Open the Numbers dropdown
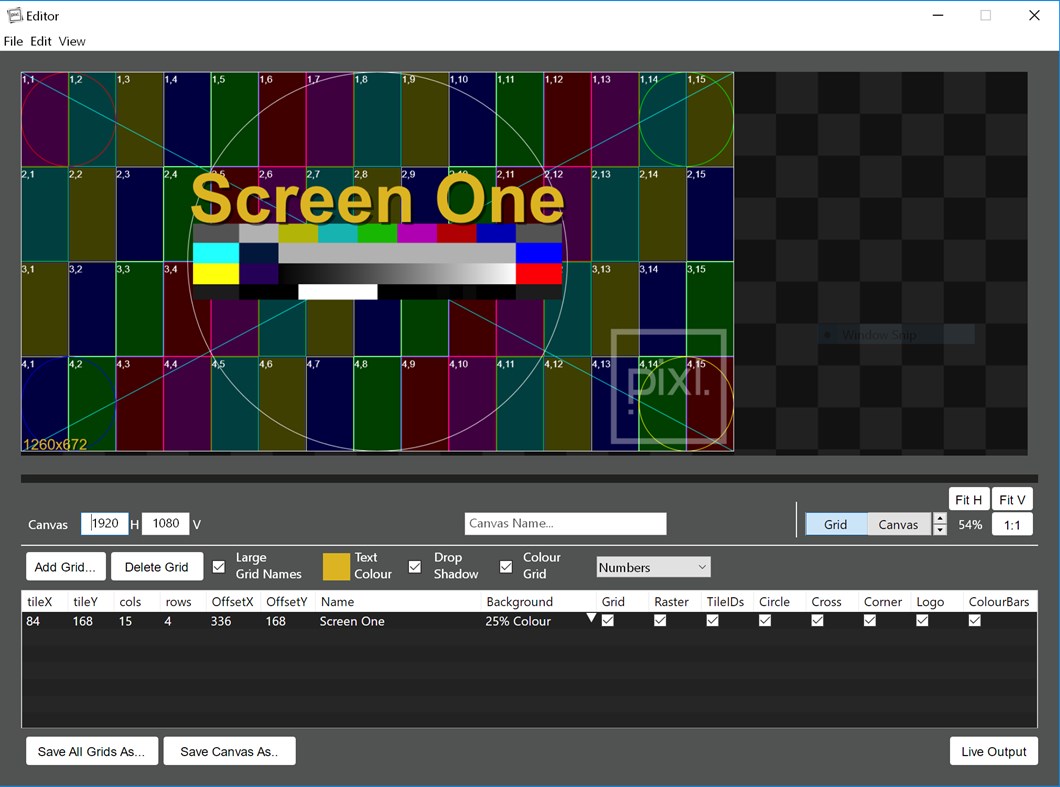This screenshot has width=1060, height=787. (653, 566)
